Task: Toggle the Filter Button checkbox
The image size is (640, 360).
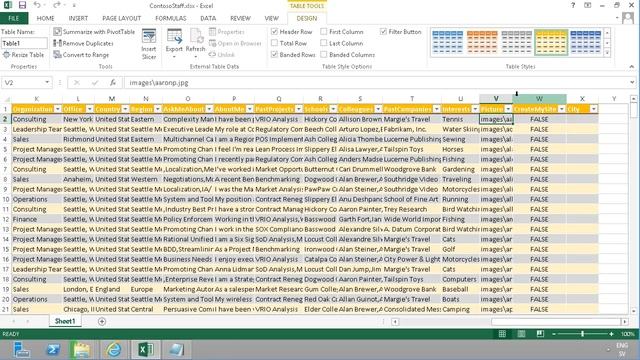Action: click(x=383, y=31)
